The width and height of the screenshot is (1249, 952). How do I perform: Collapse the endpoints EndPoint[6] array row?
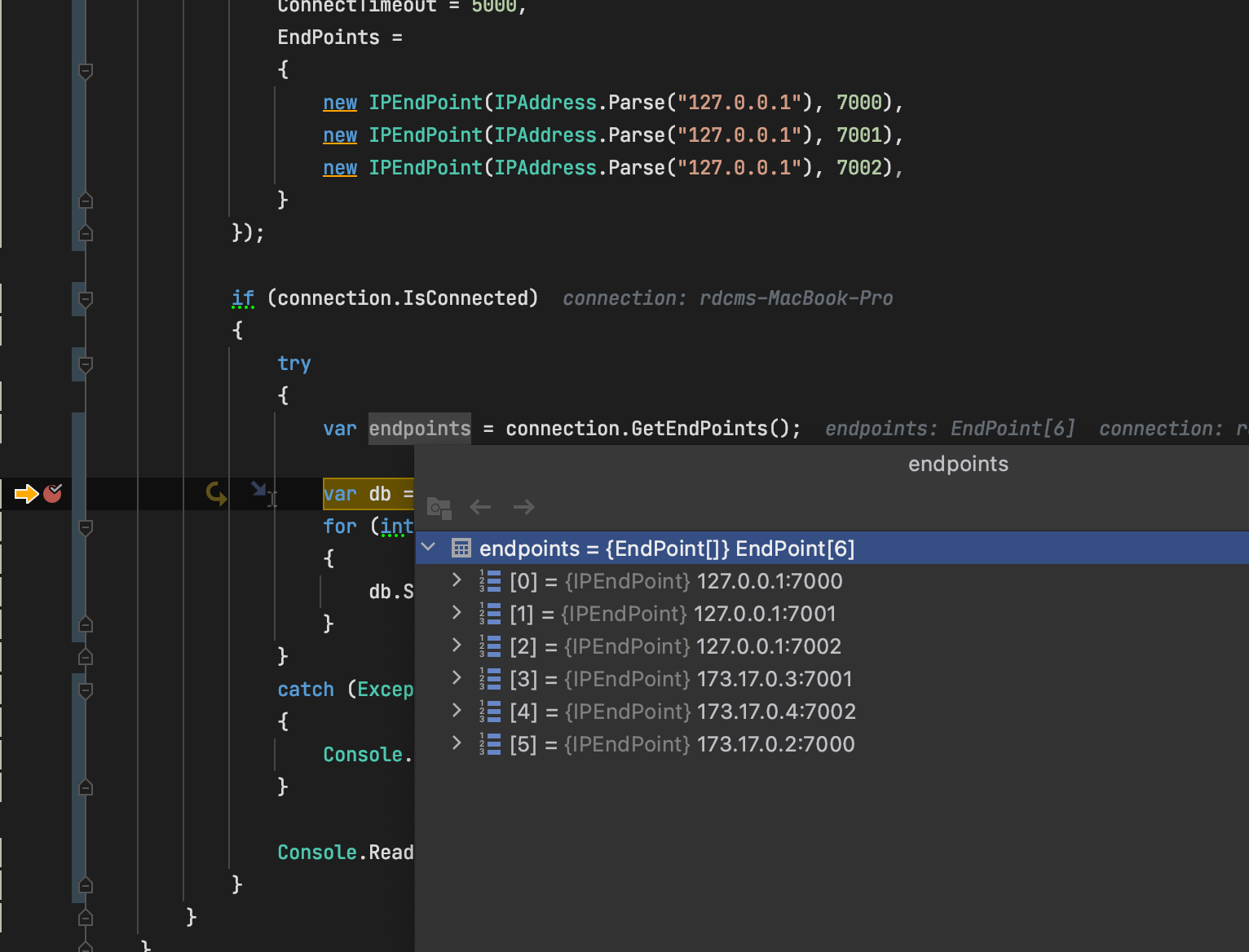(x=428, y=547)
